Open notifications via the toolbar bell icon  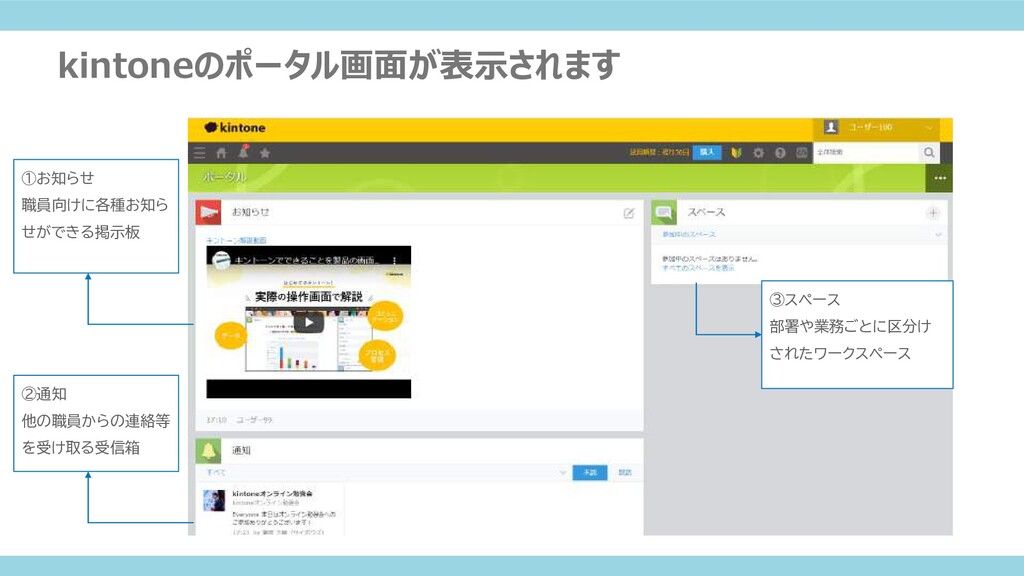tap(244, 152)
